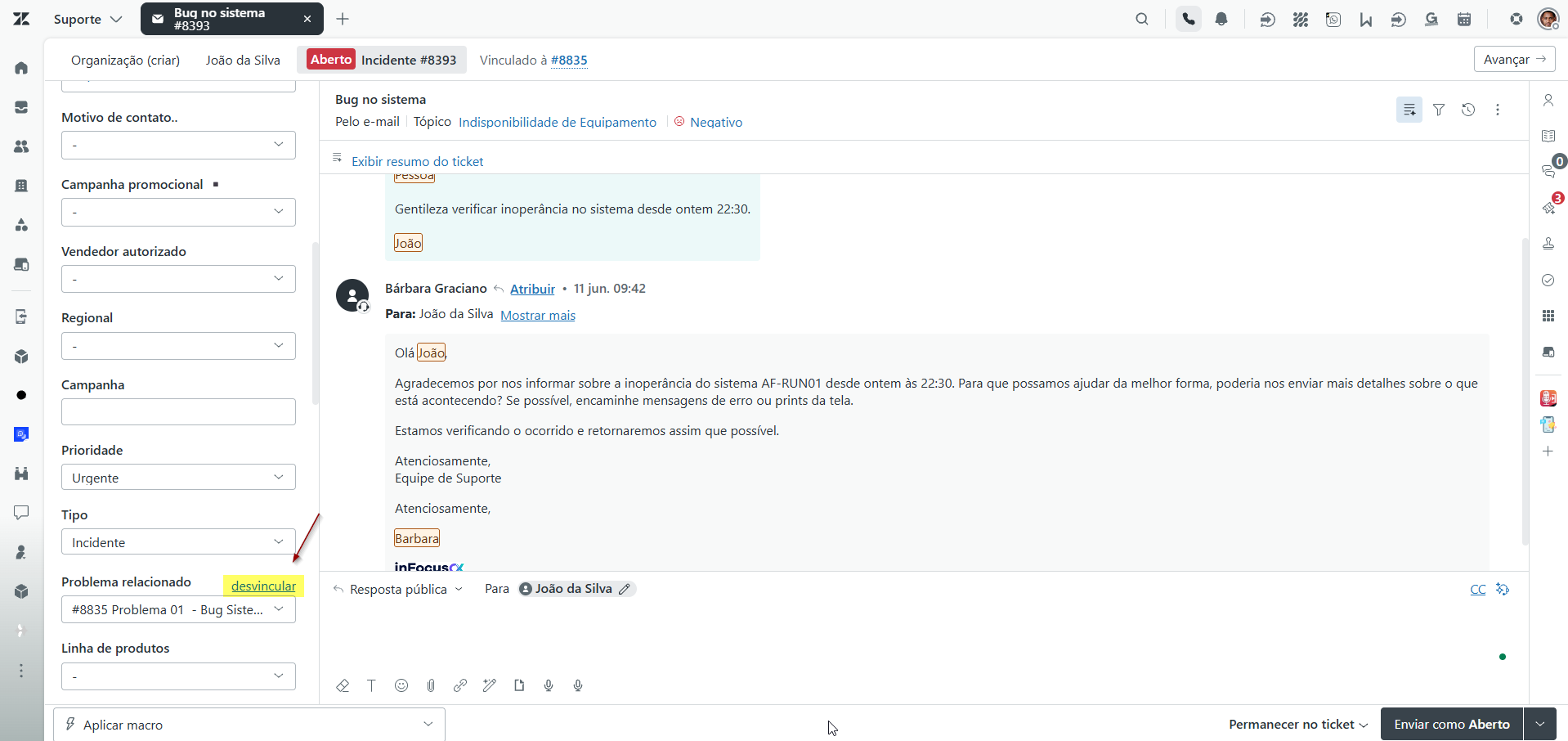
Task: Open the Problema relacionado dropdown
Action: (178, 609)
